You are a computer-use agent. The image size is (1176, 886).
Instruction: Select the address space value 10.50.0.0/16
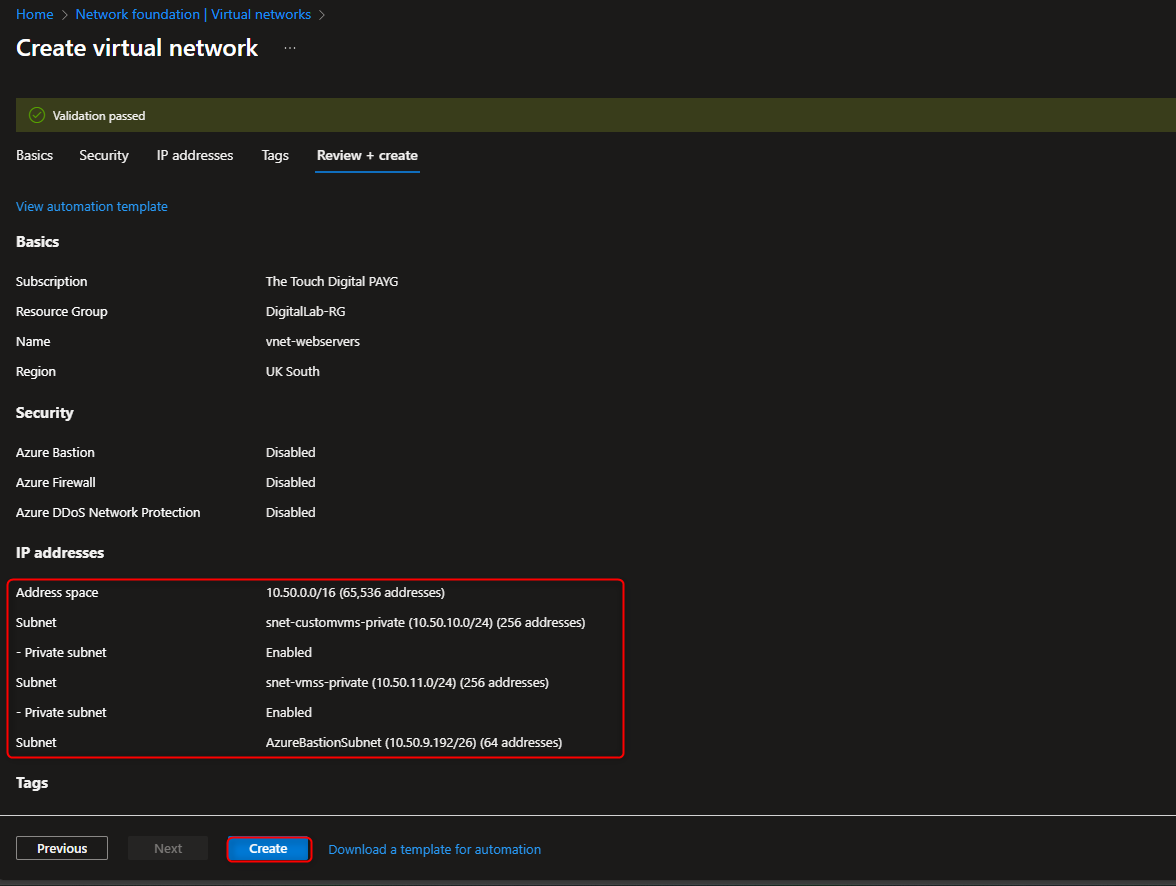tap(355, 592)
